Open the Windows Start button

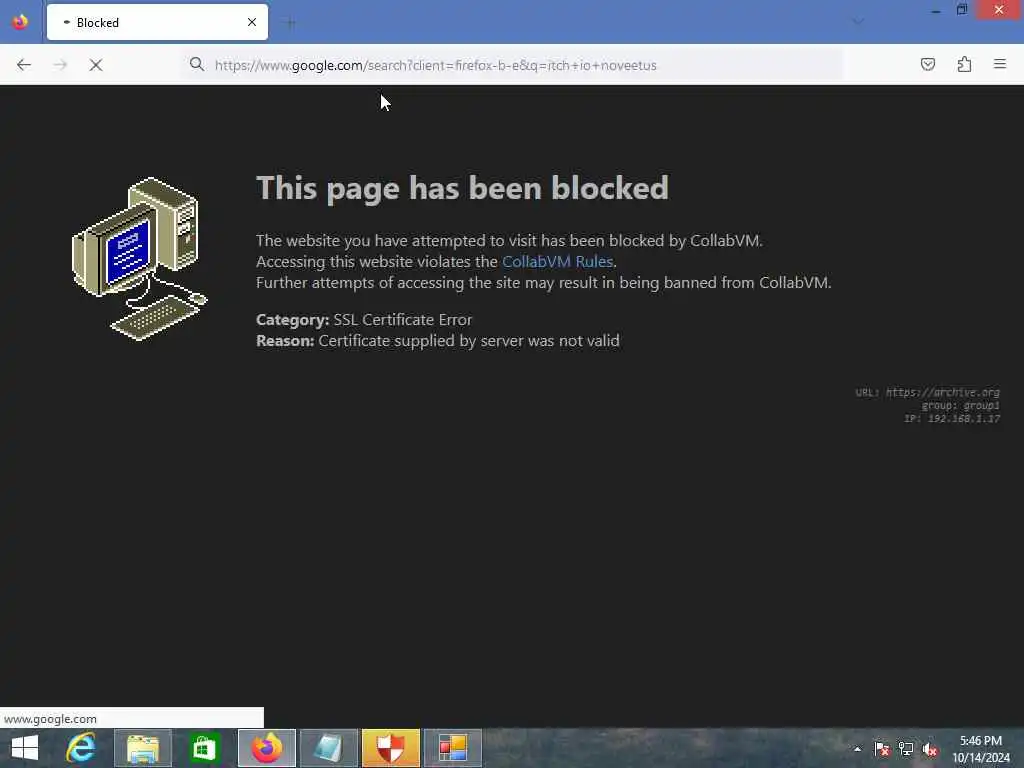[25, 748]
